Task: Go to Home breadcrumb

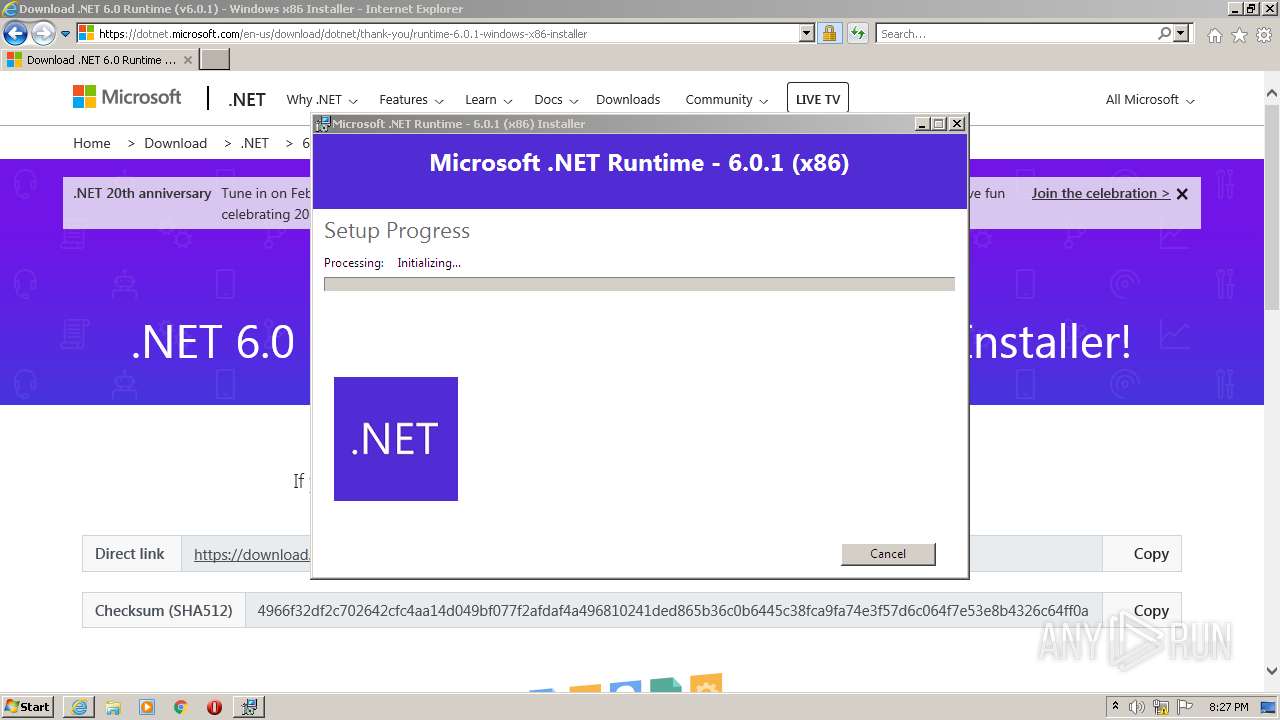Action: point(92,143)
